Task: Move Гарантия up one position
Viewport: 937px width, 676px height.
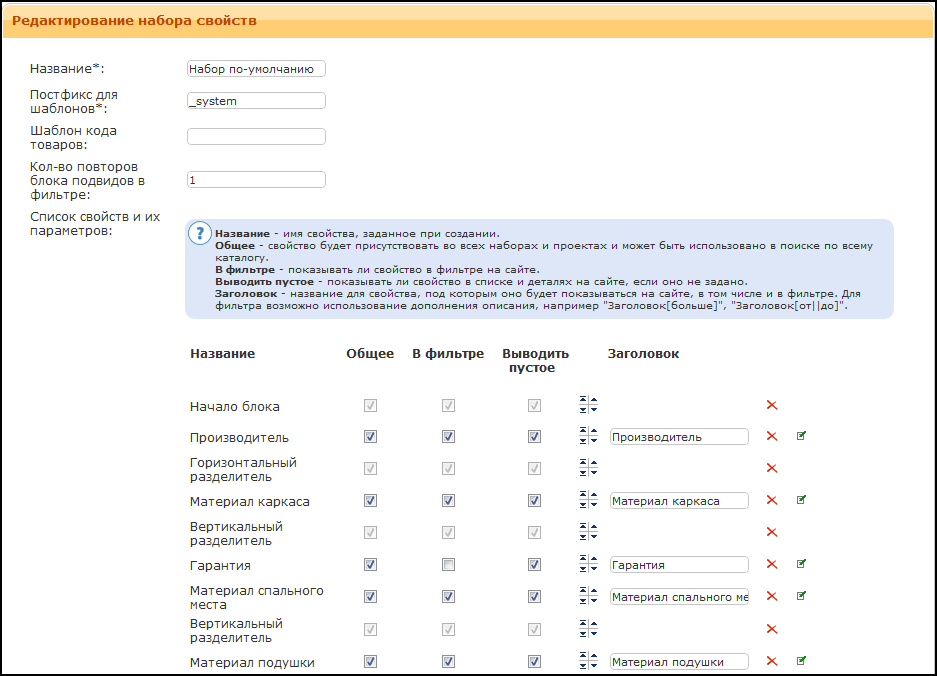Action: pyautogui.click(x=593, y=560)
